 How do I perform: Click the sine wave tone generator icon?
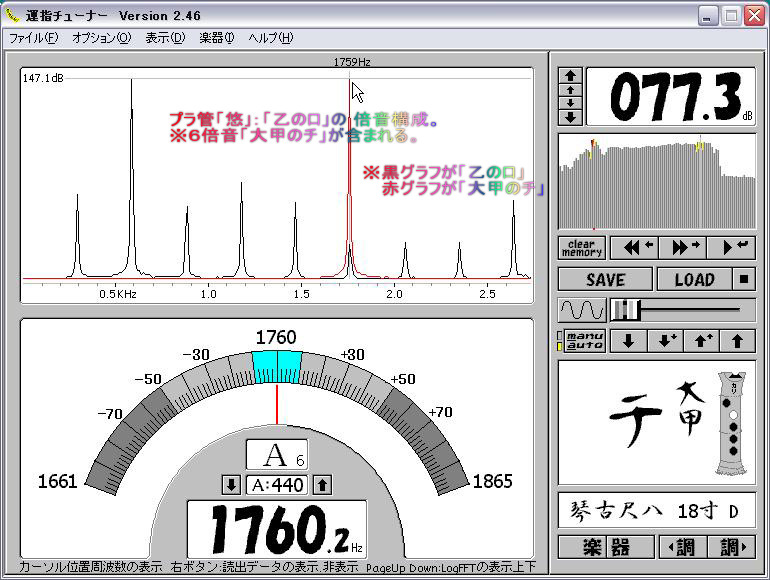[x=582, y=310]
